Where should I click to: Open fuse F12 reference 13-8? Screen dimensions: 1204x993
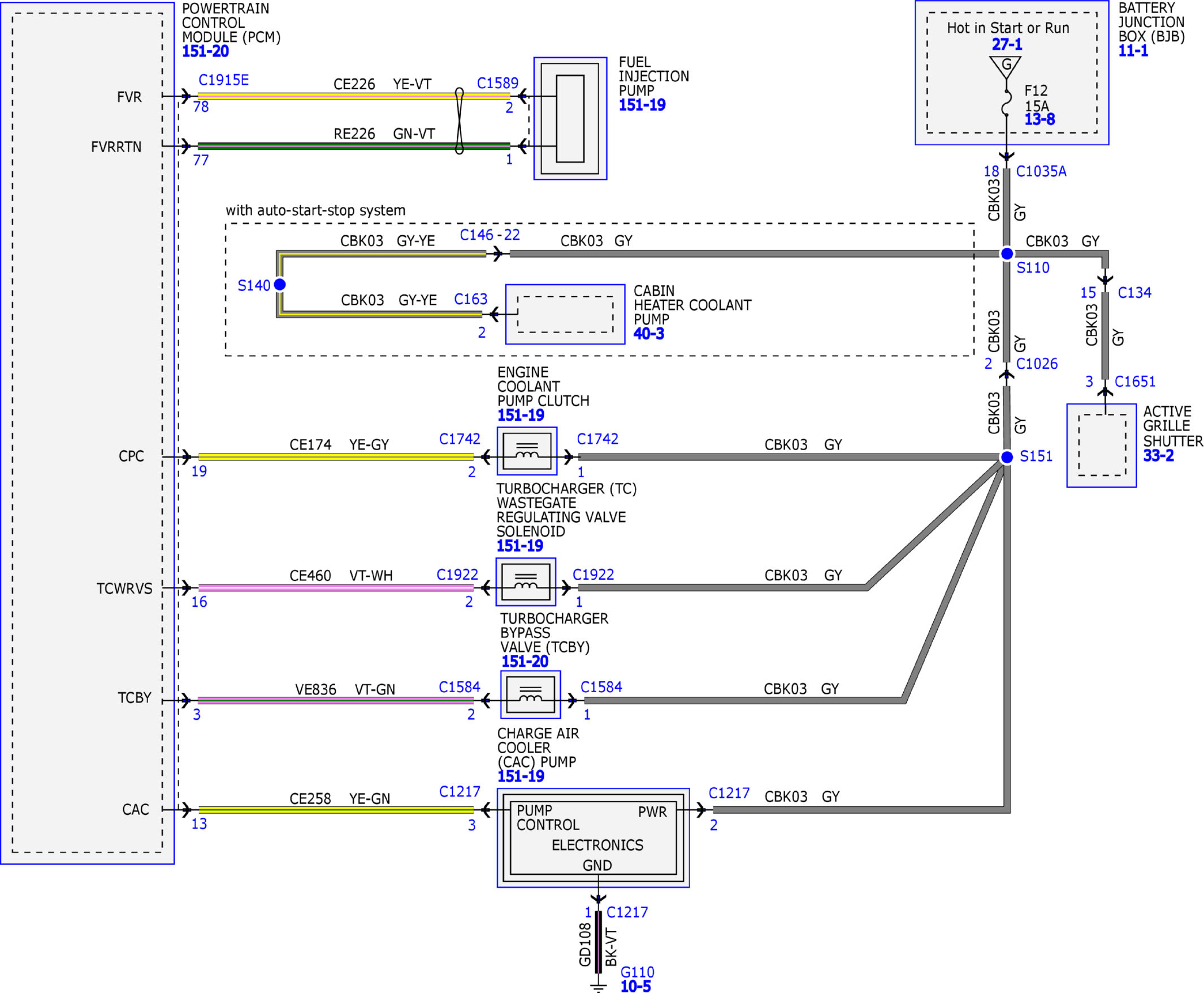pyautogui.click(x=1040, y=119)
